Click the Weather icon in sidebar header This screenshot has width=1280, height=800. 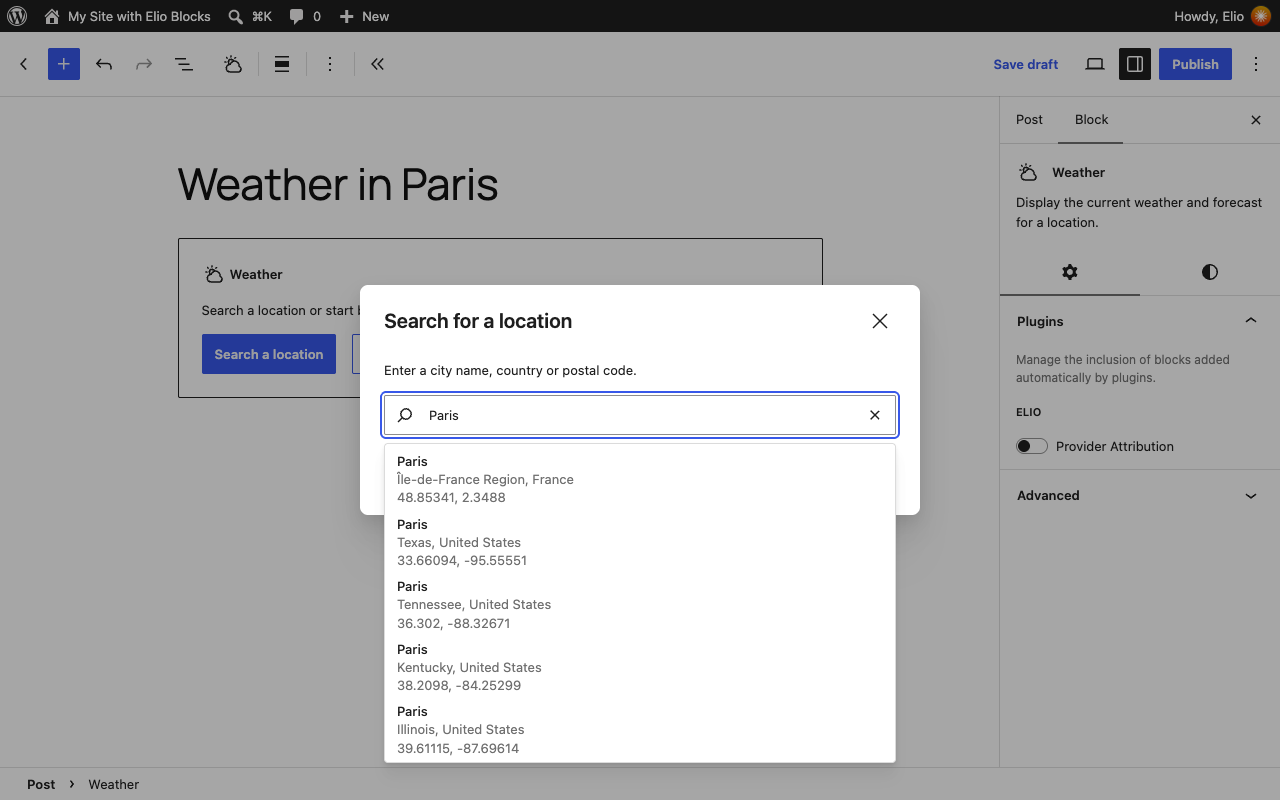pos(1028,172)
